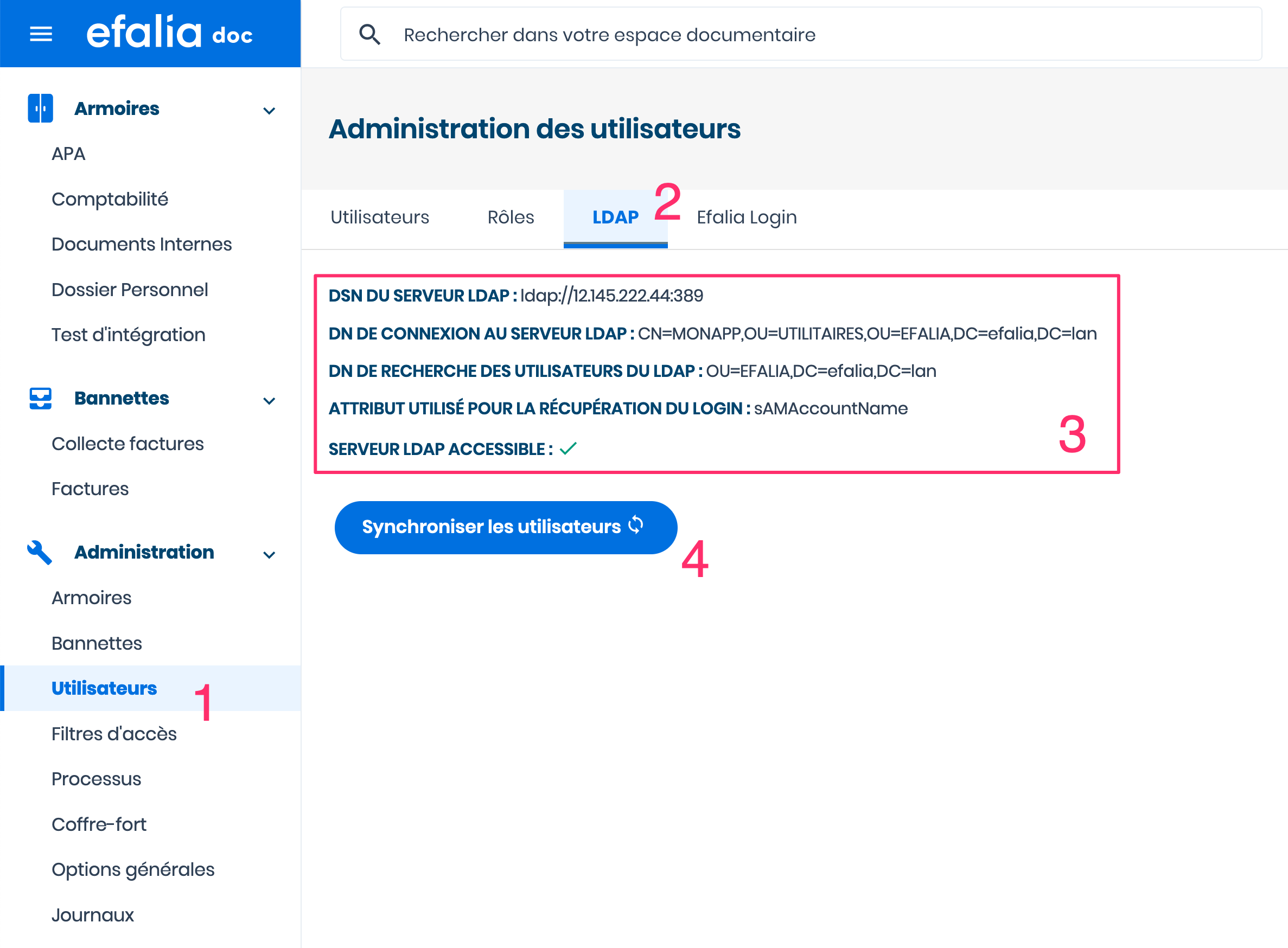The image size is (1288, 948).
Task: Click the green LDAP accessible checkmark
Action: pos(568,448)
